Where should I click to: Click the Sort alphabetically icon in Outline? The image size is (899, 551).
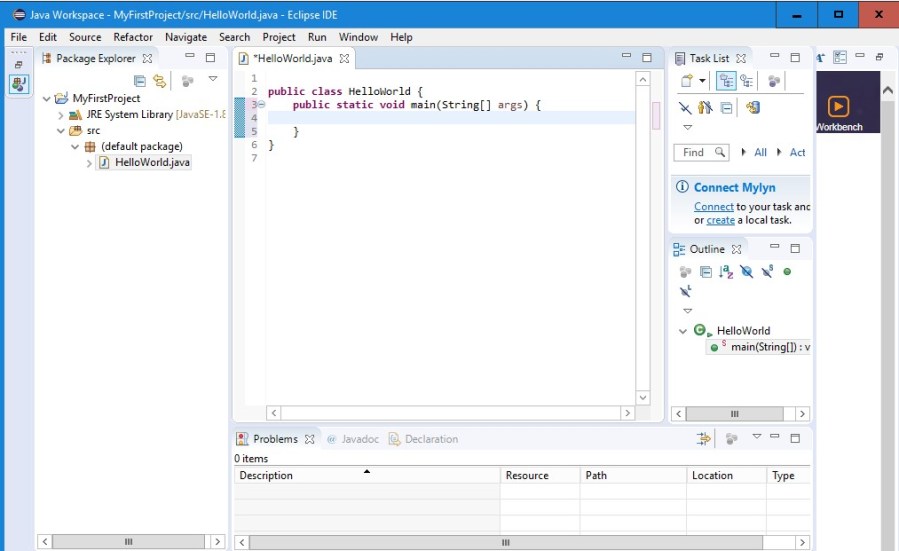pyautogui.click(x=726, y=272)
